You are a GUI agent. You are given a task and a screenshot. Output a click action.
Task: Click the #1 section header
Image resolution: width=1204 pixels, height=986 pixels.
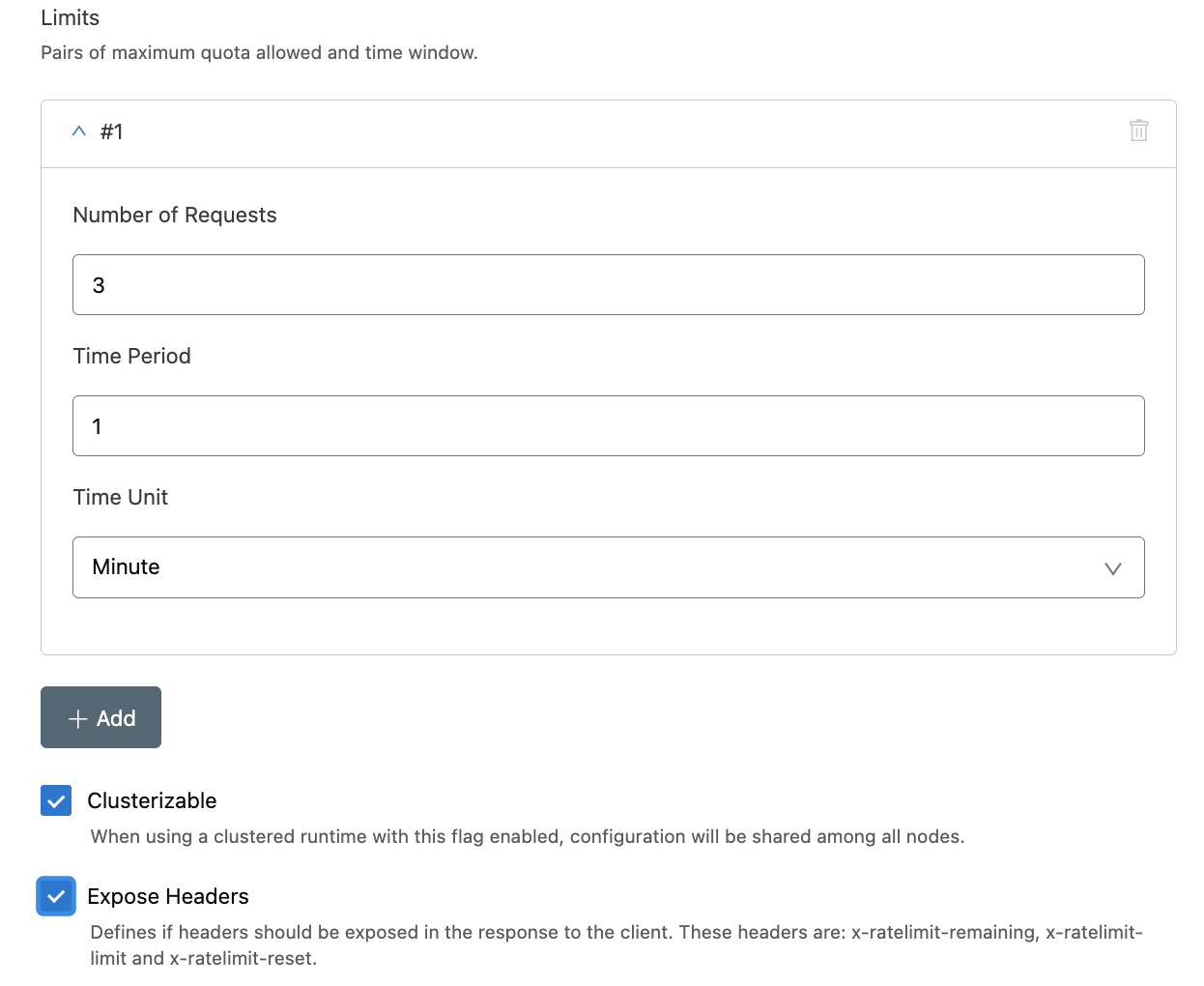[111, 131]
